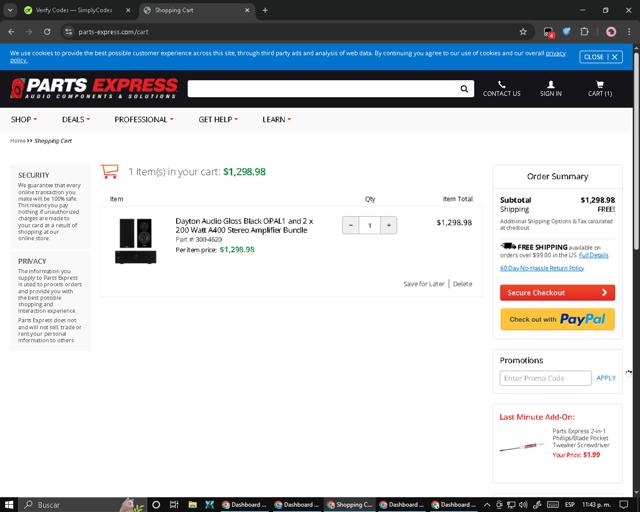Open volume control in system tray

coord(523,505)
